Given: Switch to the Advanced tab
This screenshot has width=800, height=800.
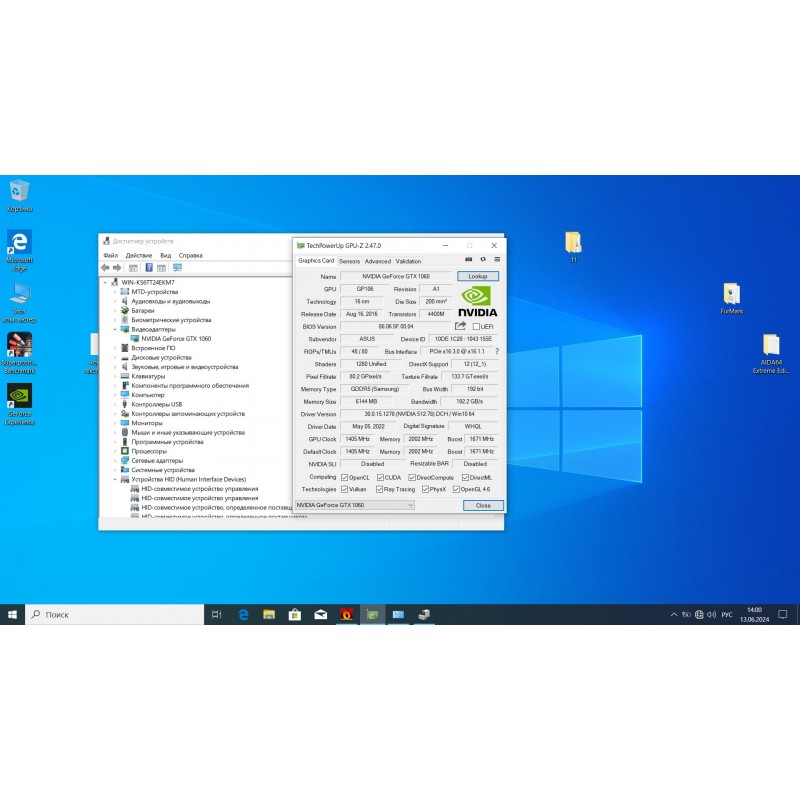Looking at the screenshot, I should 378,261.
